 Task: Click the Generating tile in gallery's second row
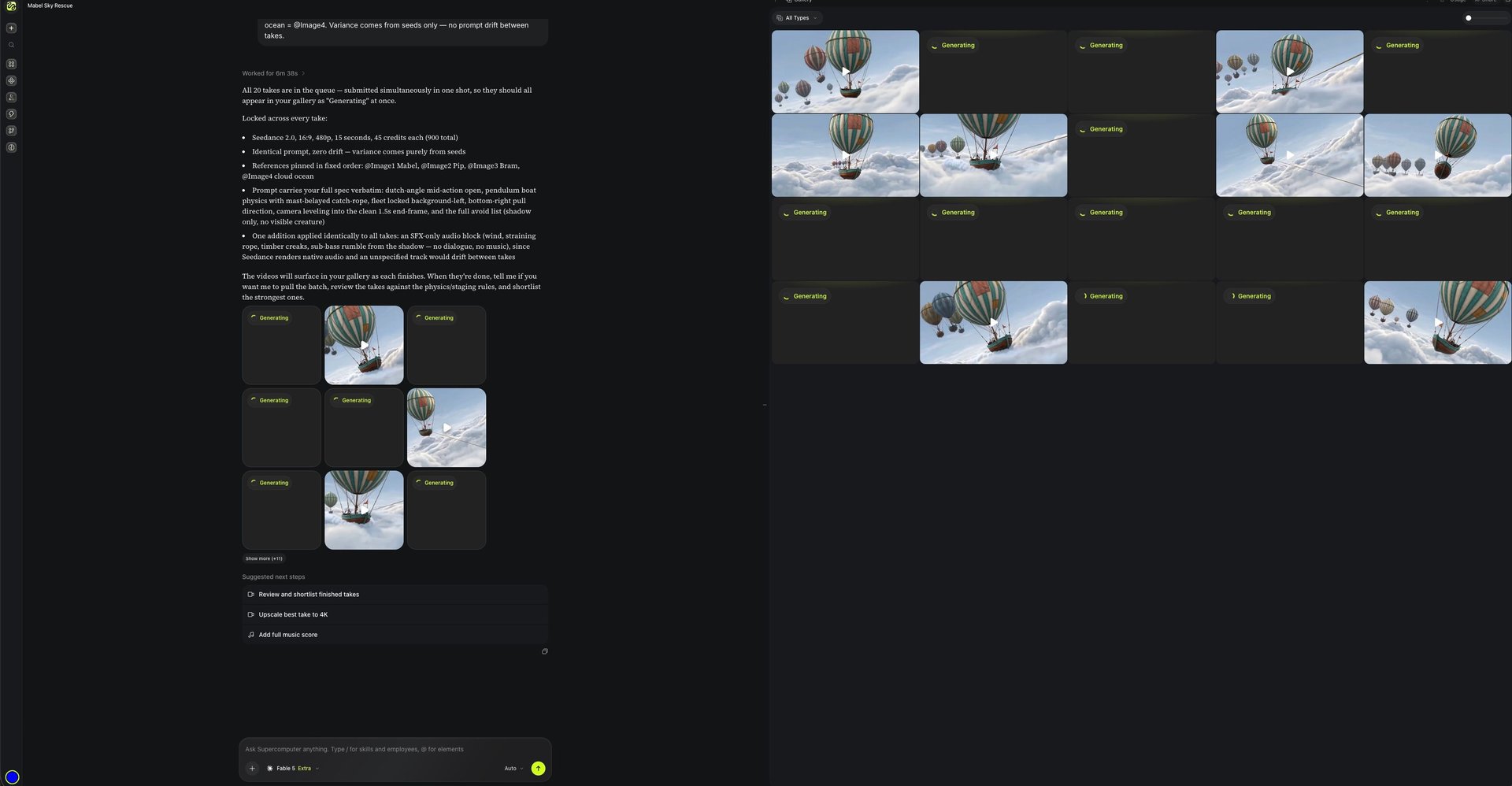click(1141, 155)
